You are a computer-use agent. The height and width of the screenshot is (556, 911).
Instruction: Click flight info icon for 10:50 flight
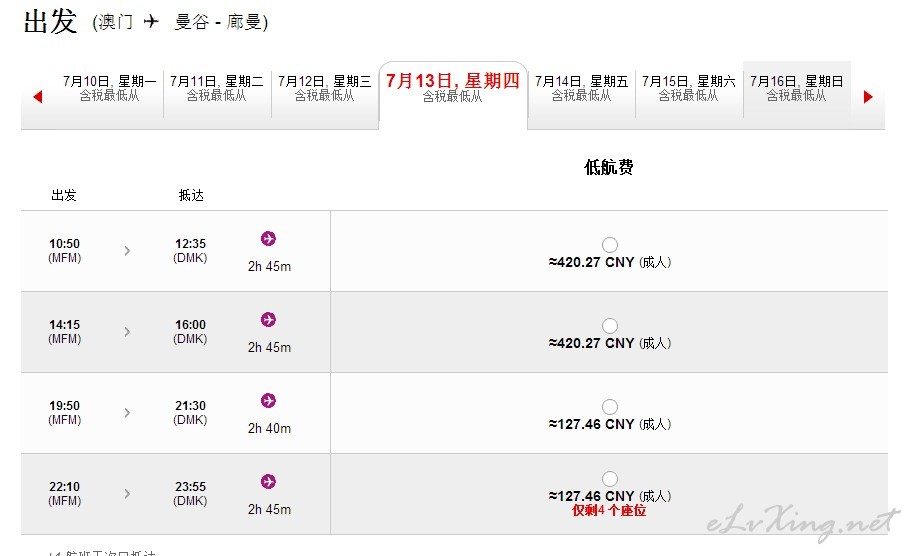(268, 238)
